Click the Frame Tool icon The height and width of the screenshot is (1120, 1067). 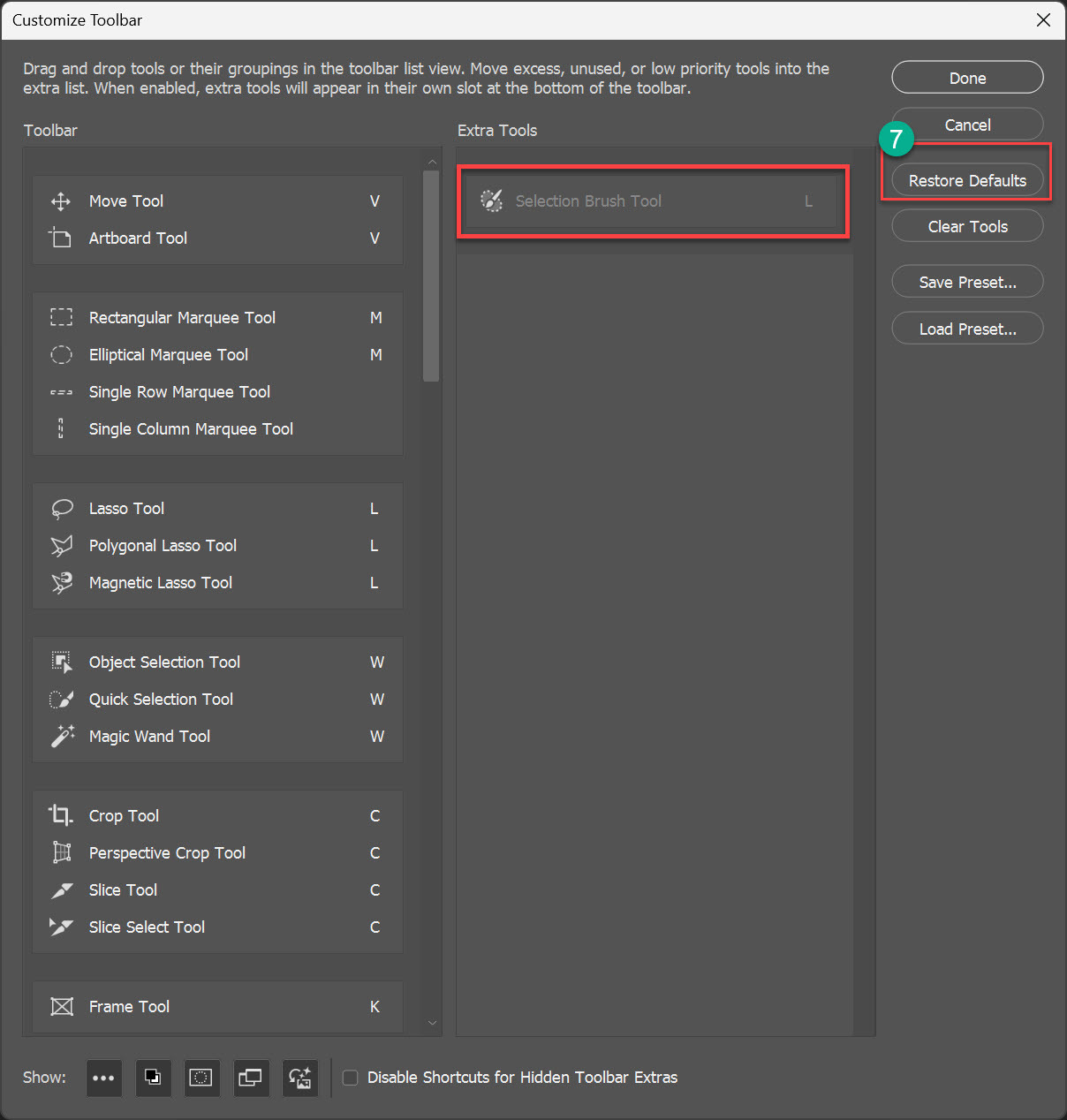(62, 1007)
